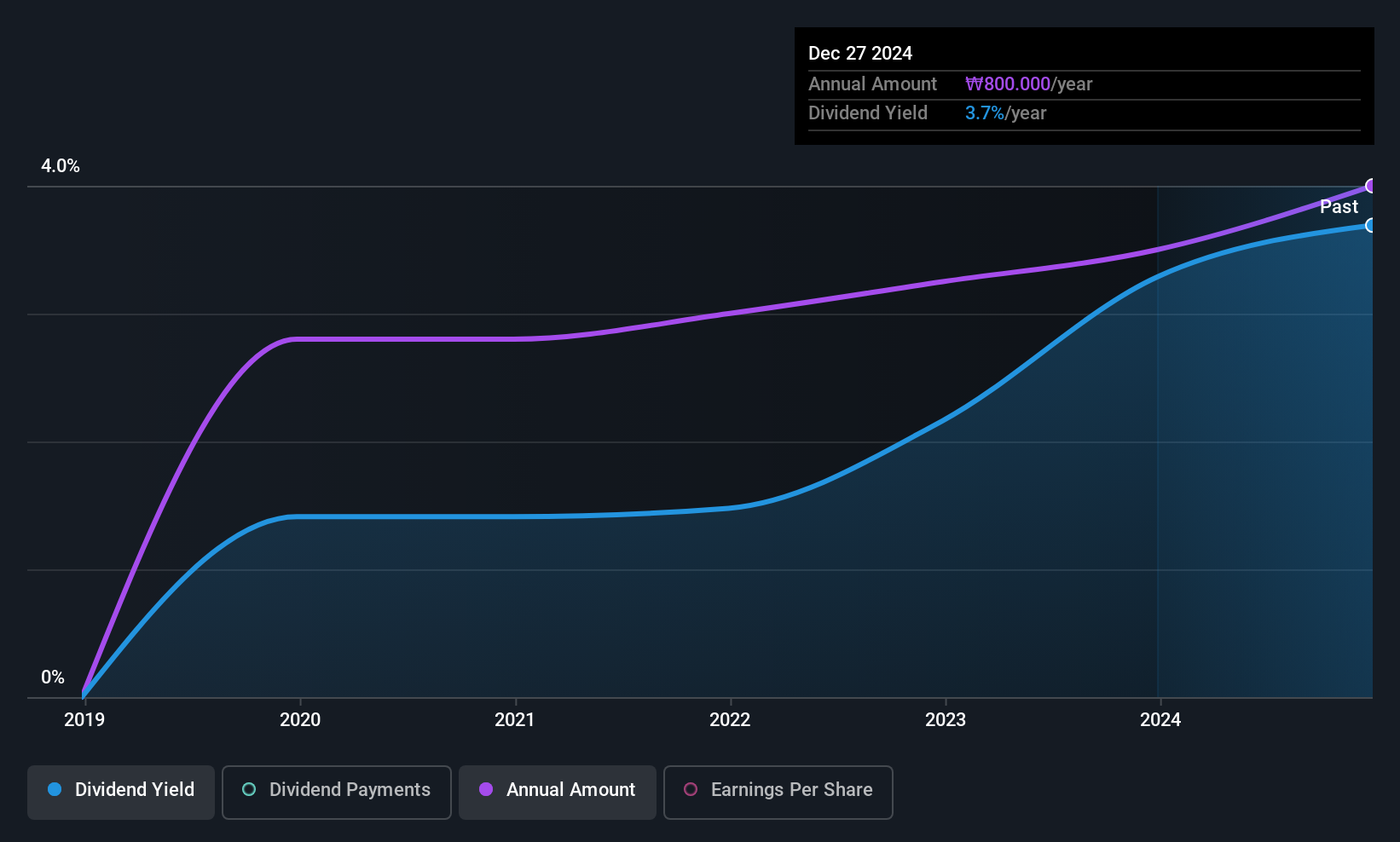Click the blue Dividend Yield legend dot

tap(55, 790)
